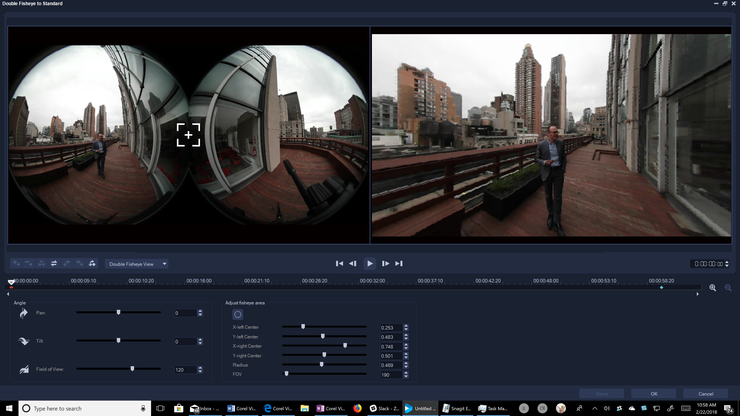Click the X-right Center slider handle

click(x=345, y=346)
